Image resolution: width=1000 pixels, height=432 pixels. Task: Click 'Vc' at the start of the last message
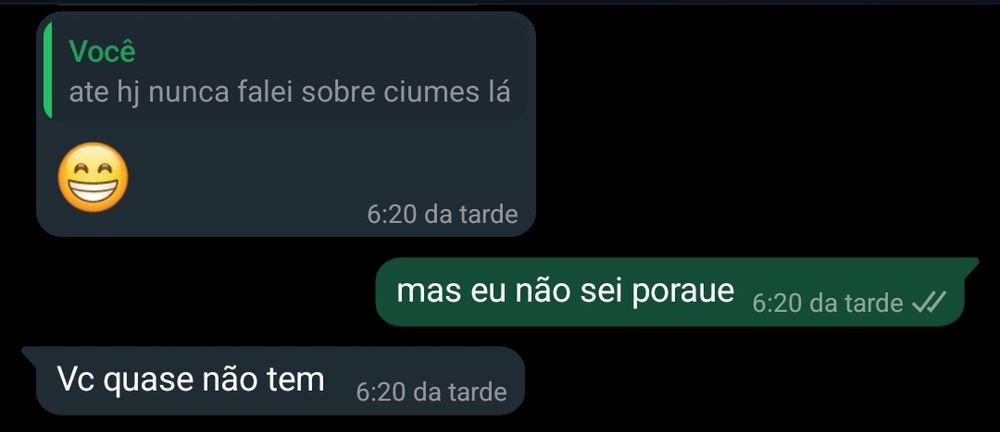77,380
